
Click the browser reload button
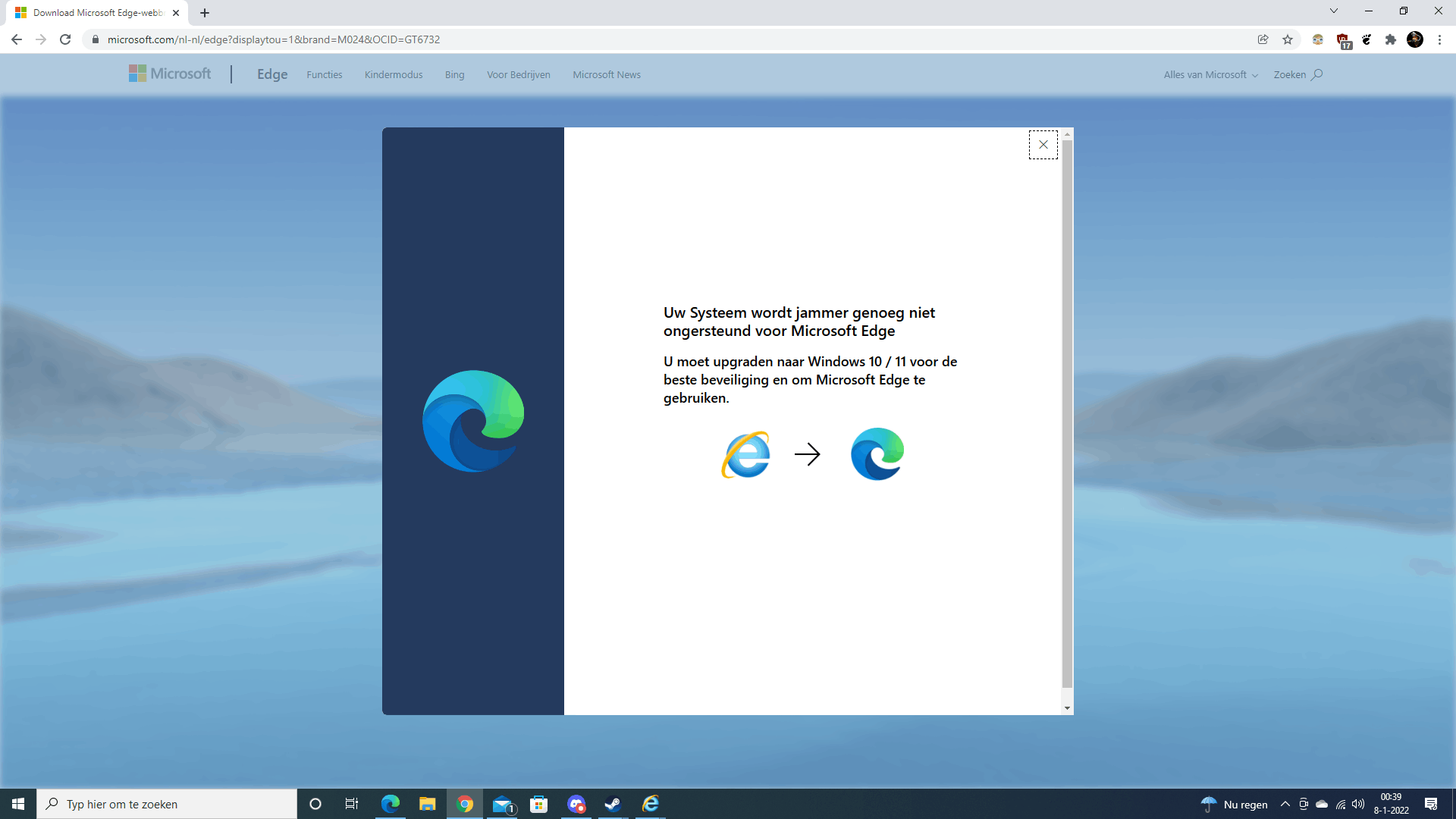click(65, 39)
